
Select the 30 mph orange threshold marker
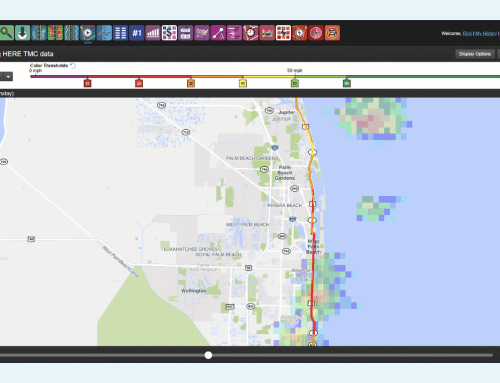[x=191, y=83]
